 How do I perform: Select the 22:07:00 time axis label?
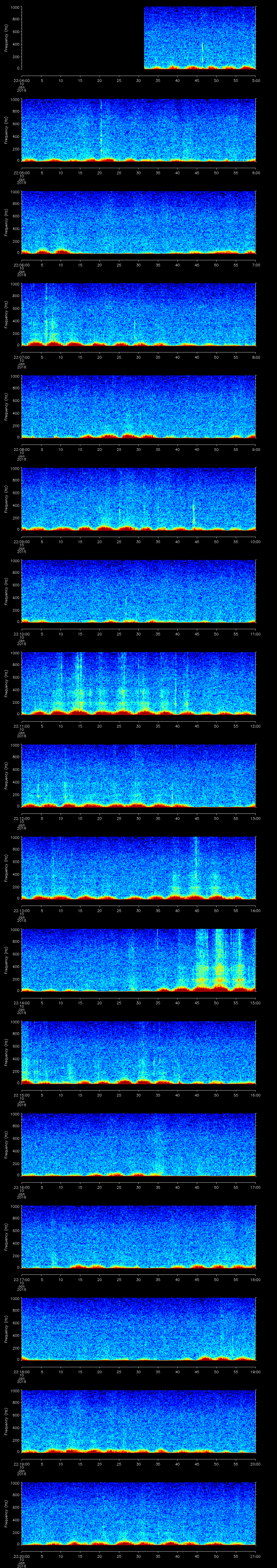click(x=21, y=357)
